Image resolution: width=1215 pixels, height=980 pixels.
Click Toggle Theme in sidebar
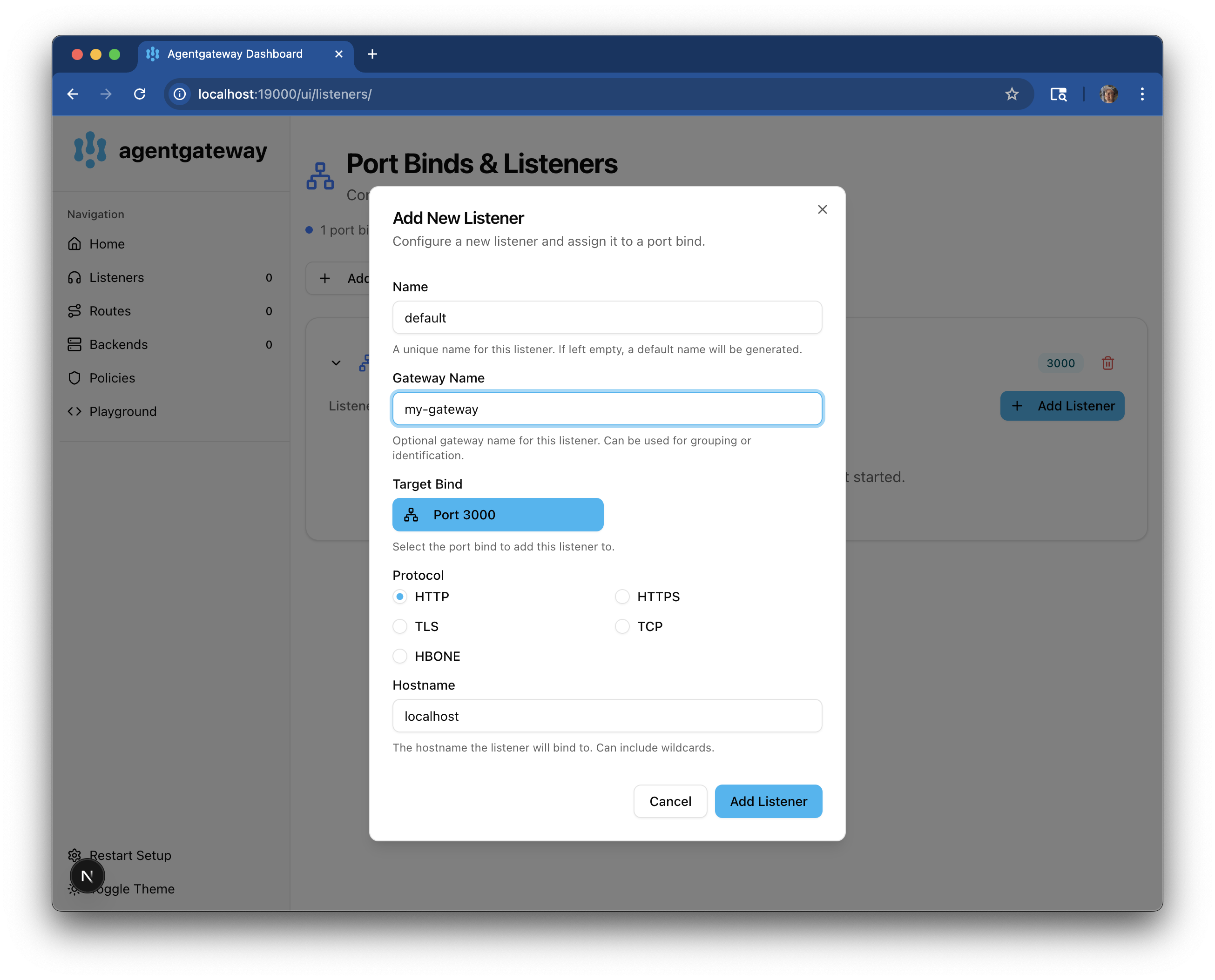click(x=133, y=889)
